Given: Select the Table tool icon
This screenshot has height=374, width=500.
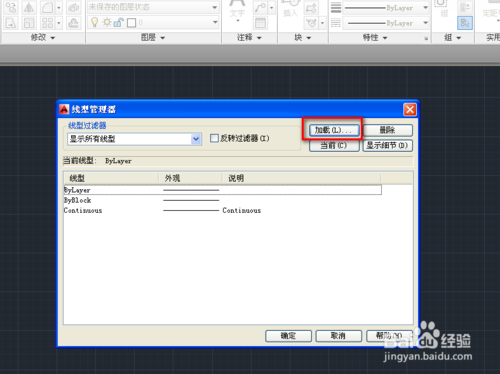Looking at the screenshot, I should pyautogui.click(x=260, y=23).
